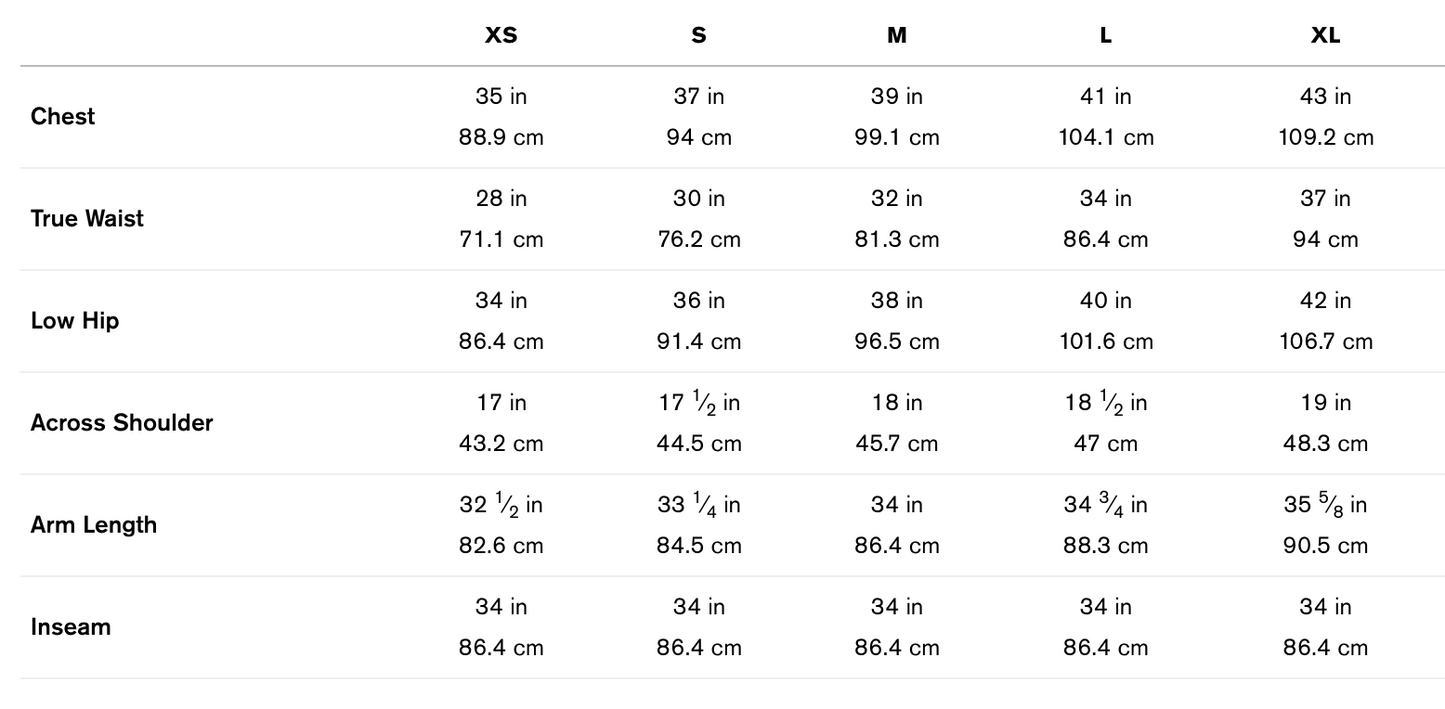This screenshot has width=1445, height=709.
Task: Select the Inseam row label
Action: coord(71,626)
